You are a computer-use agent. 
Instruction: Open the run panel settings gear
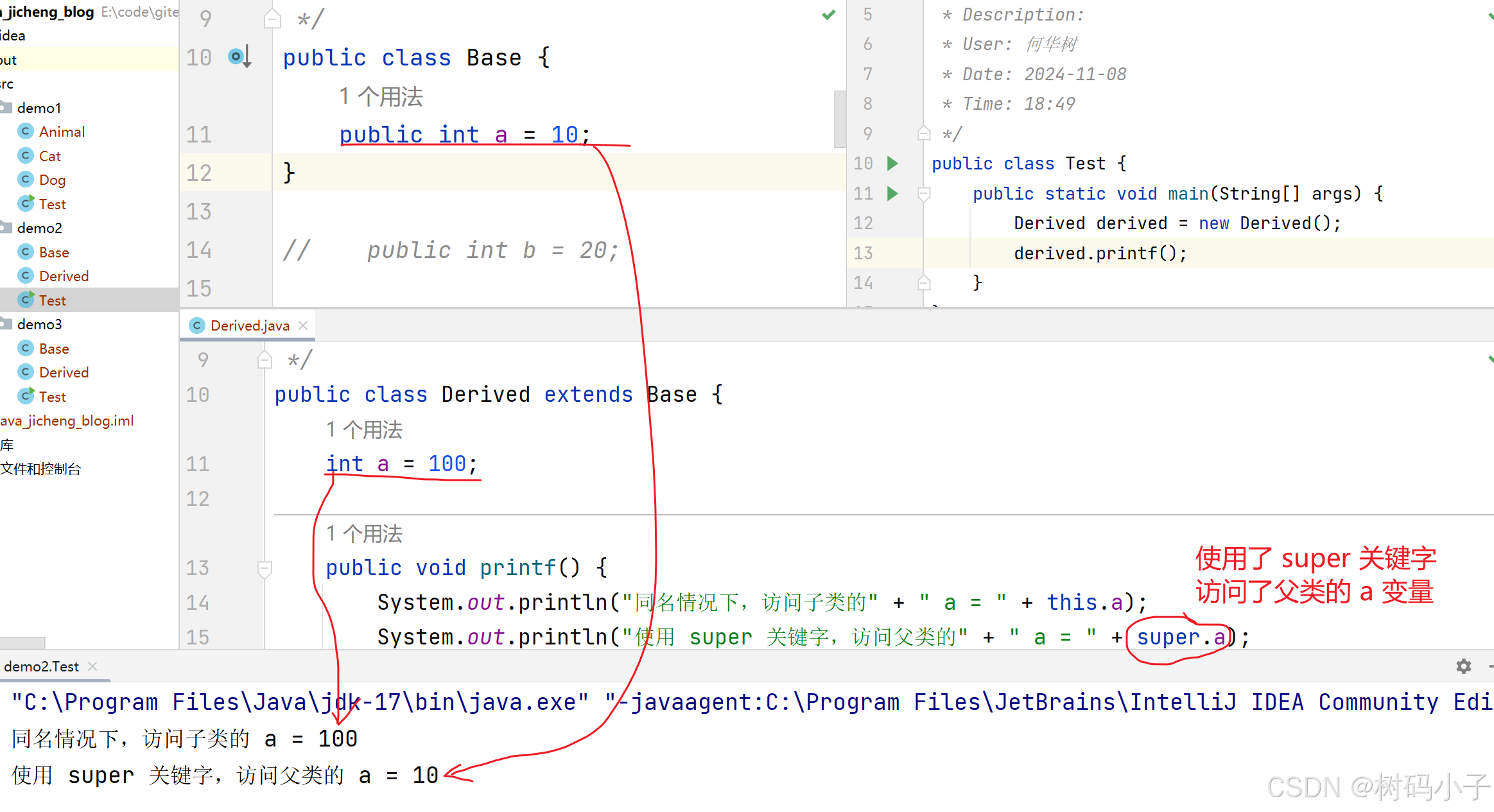coord(1463,666)
